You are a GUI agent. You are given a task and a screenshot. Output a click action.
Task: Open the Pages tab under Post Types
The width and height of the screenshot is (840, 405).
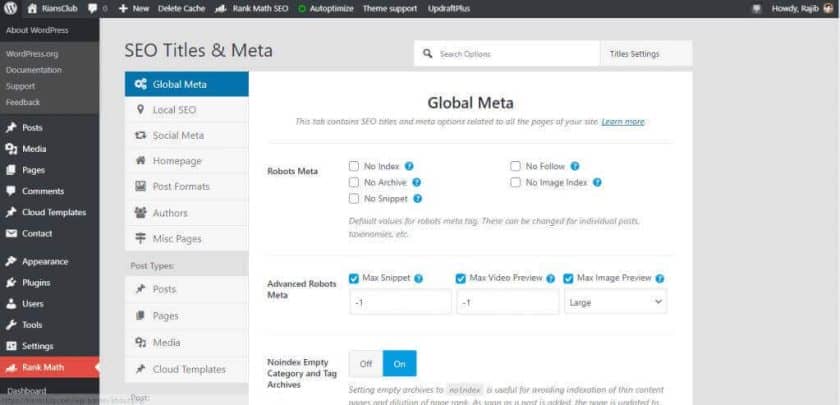coord(186,316)
